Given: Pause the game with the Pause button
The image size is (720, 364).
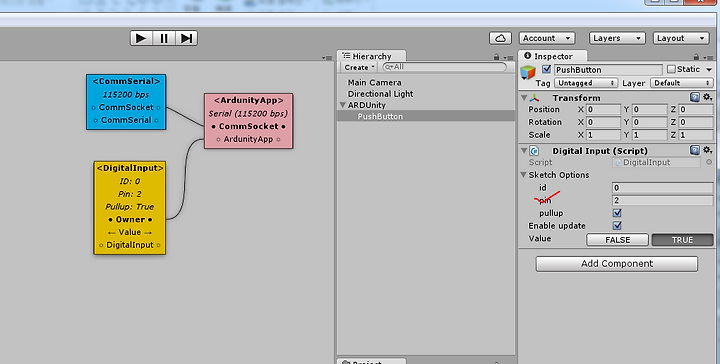Looking at the screenshot, I should (x=164, y=38).
